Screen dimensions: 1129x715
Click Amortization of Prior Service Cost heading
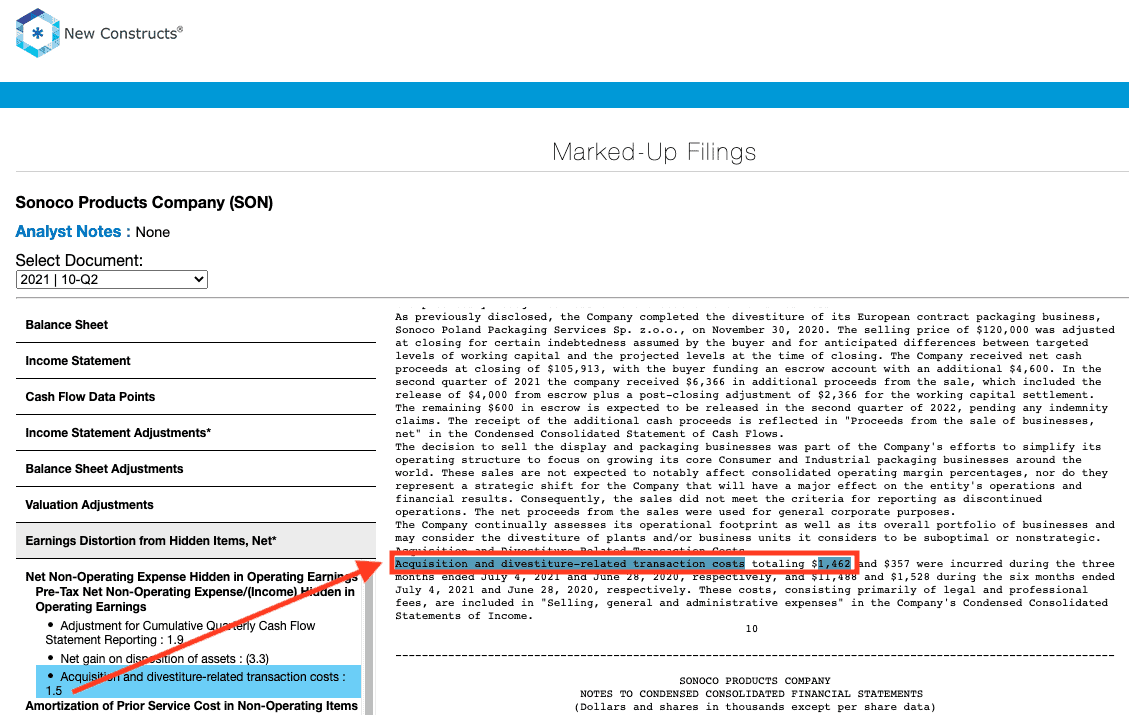click(192, 706)
